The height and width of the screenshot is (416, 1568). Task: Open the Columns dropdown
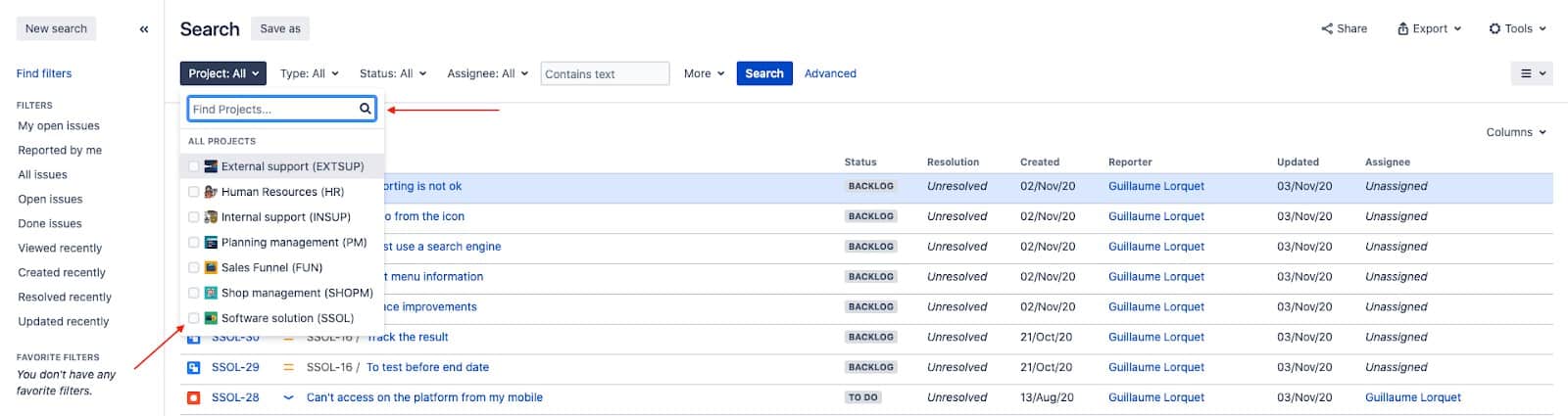pyautogui.click(x=1516, y=132)
